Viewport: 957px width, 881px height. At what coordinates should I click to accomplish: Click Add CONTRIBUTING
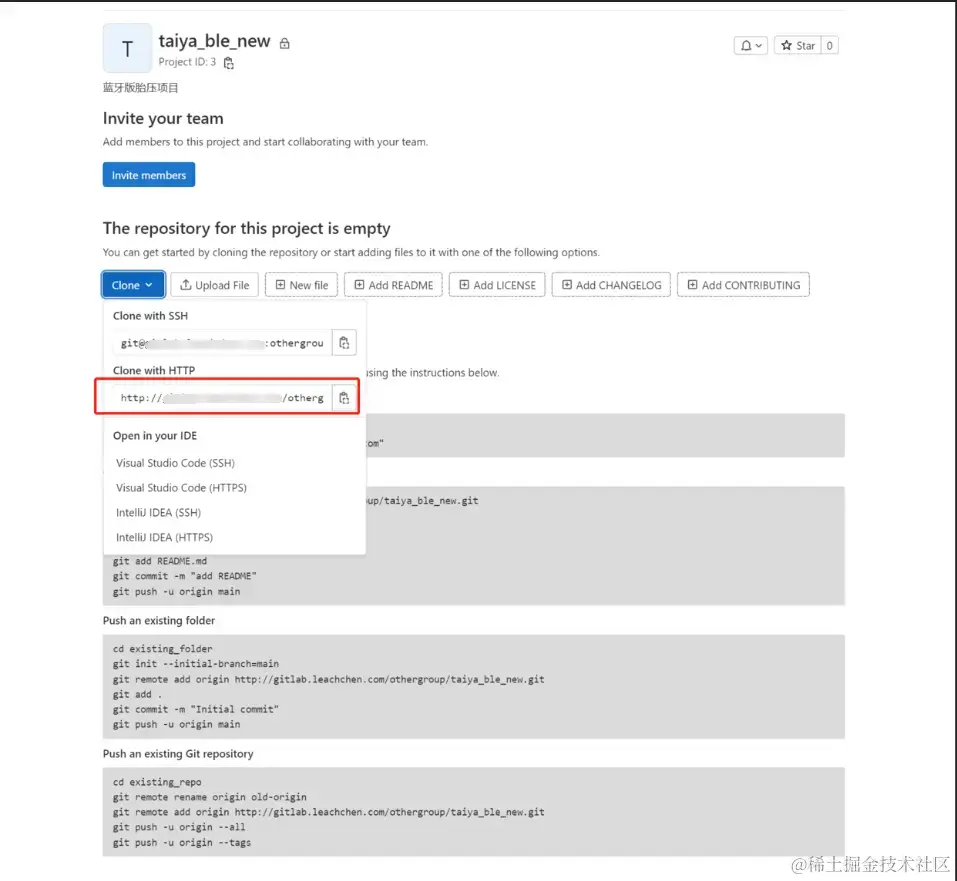pos(743,285)
